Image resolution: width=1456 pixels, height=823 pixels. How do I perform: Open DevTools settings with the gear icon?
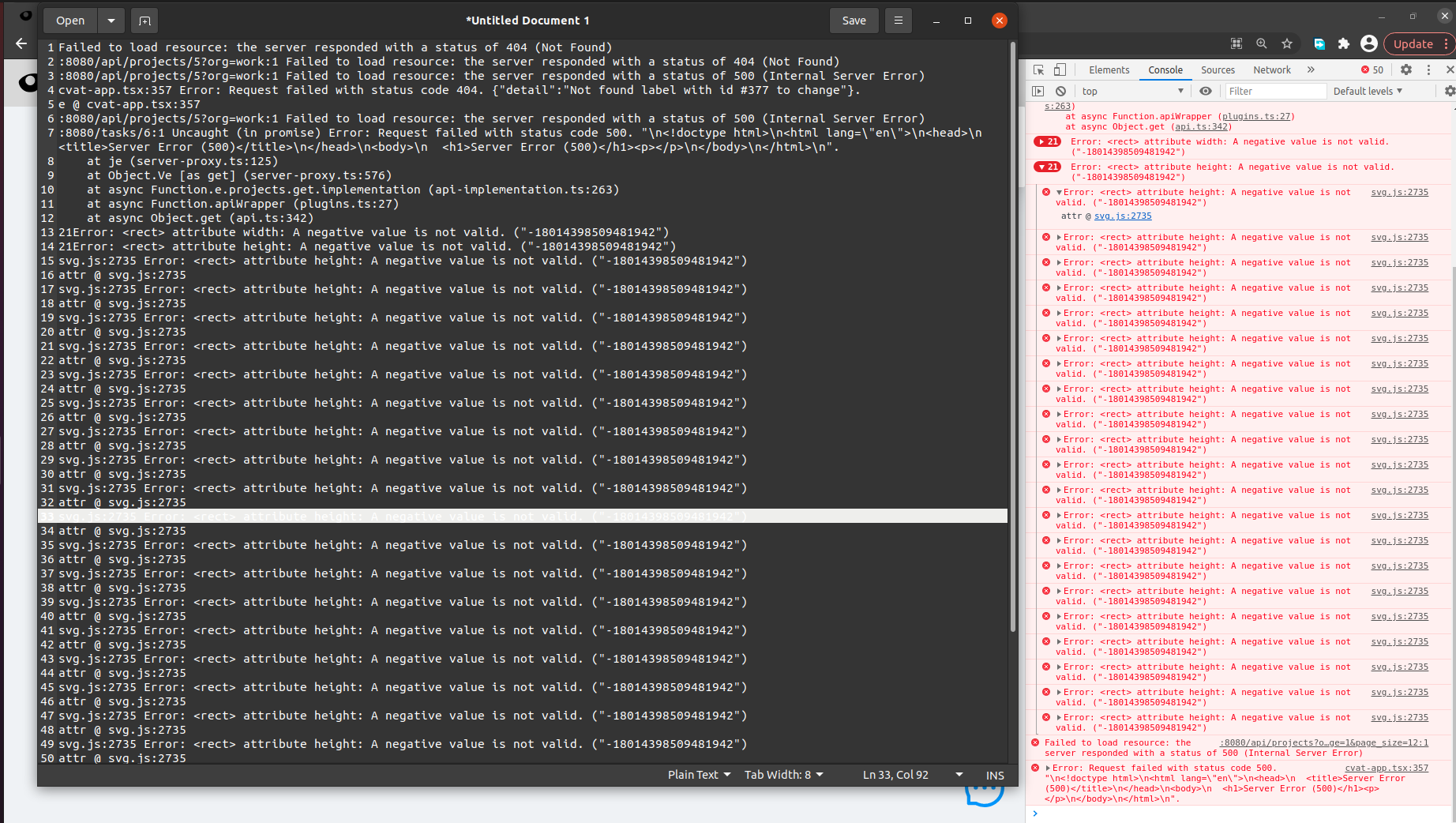1406,70
